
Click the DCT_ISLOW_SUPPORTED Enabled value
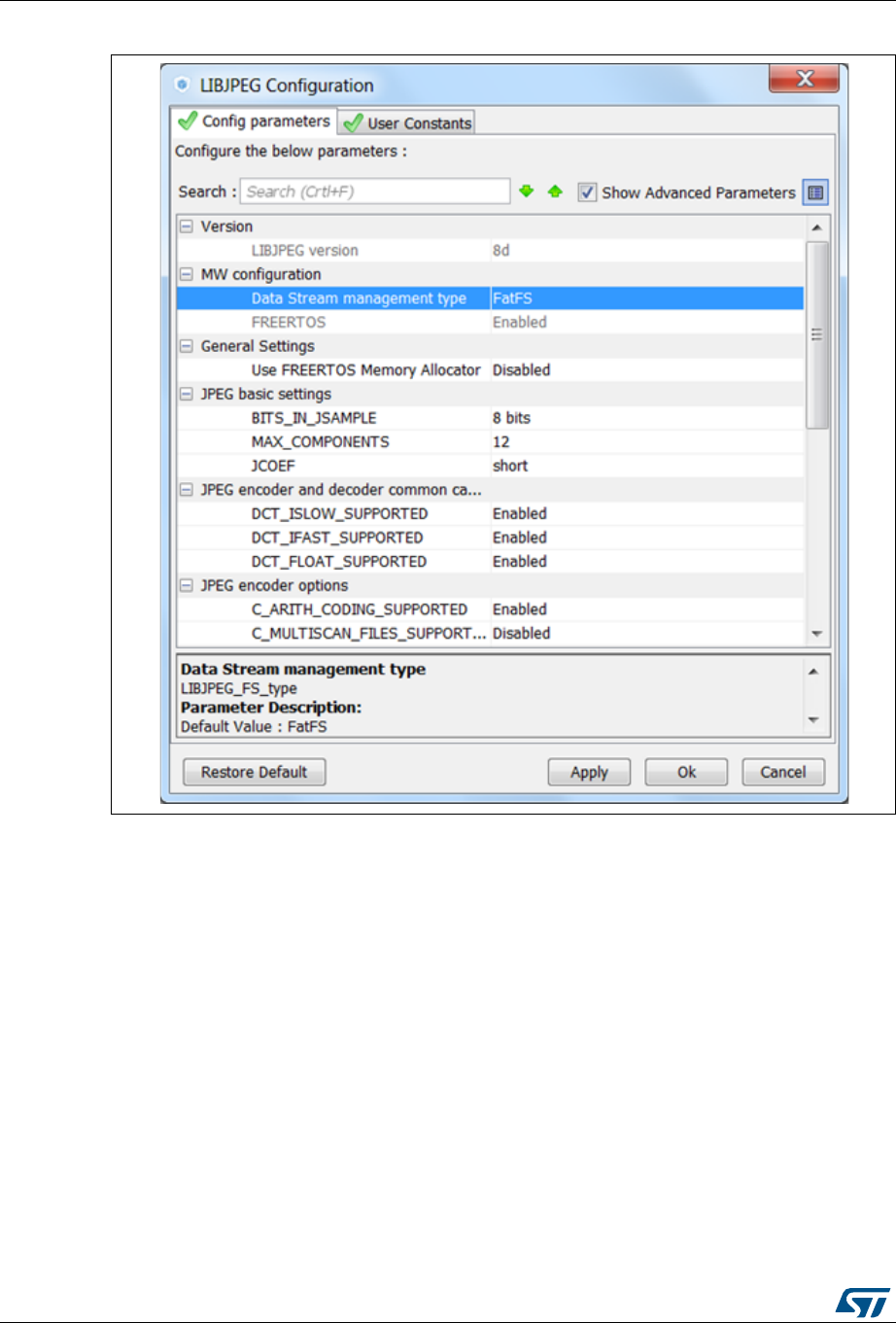tap(520, 513)
